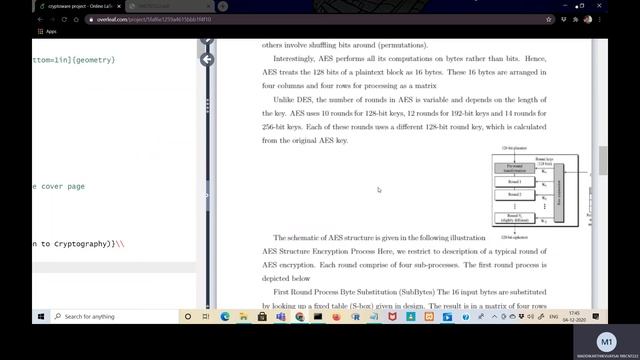640x360 pixels.
Task: Click the PDF preview vertical scrollbar thumb
Action: (x=603, y=160)
